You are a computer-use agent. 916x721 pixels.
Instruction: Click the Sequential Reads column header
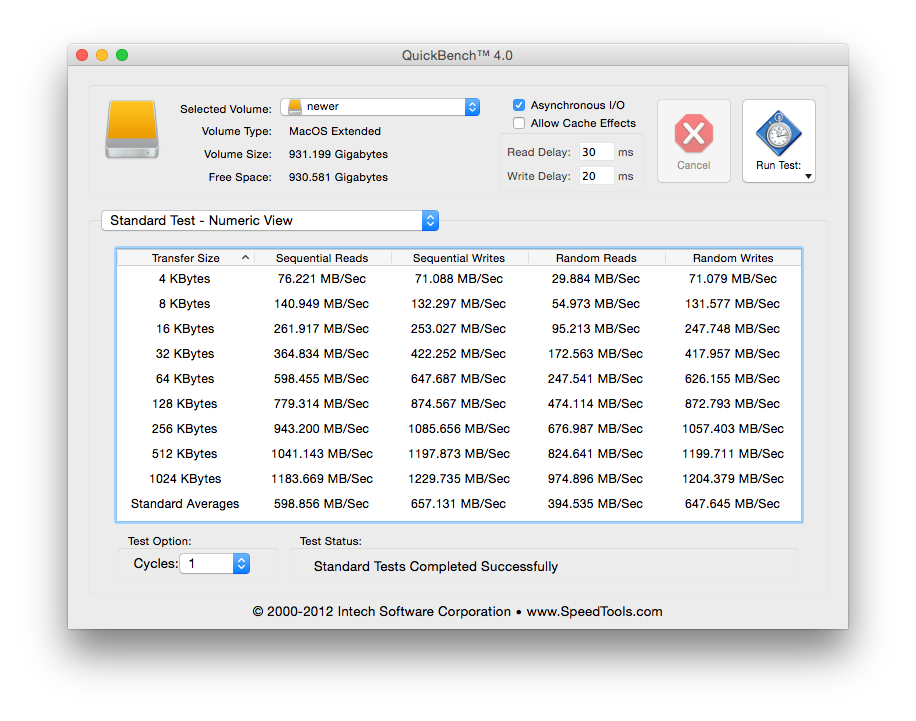(322, 258)
